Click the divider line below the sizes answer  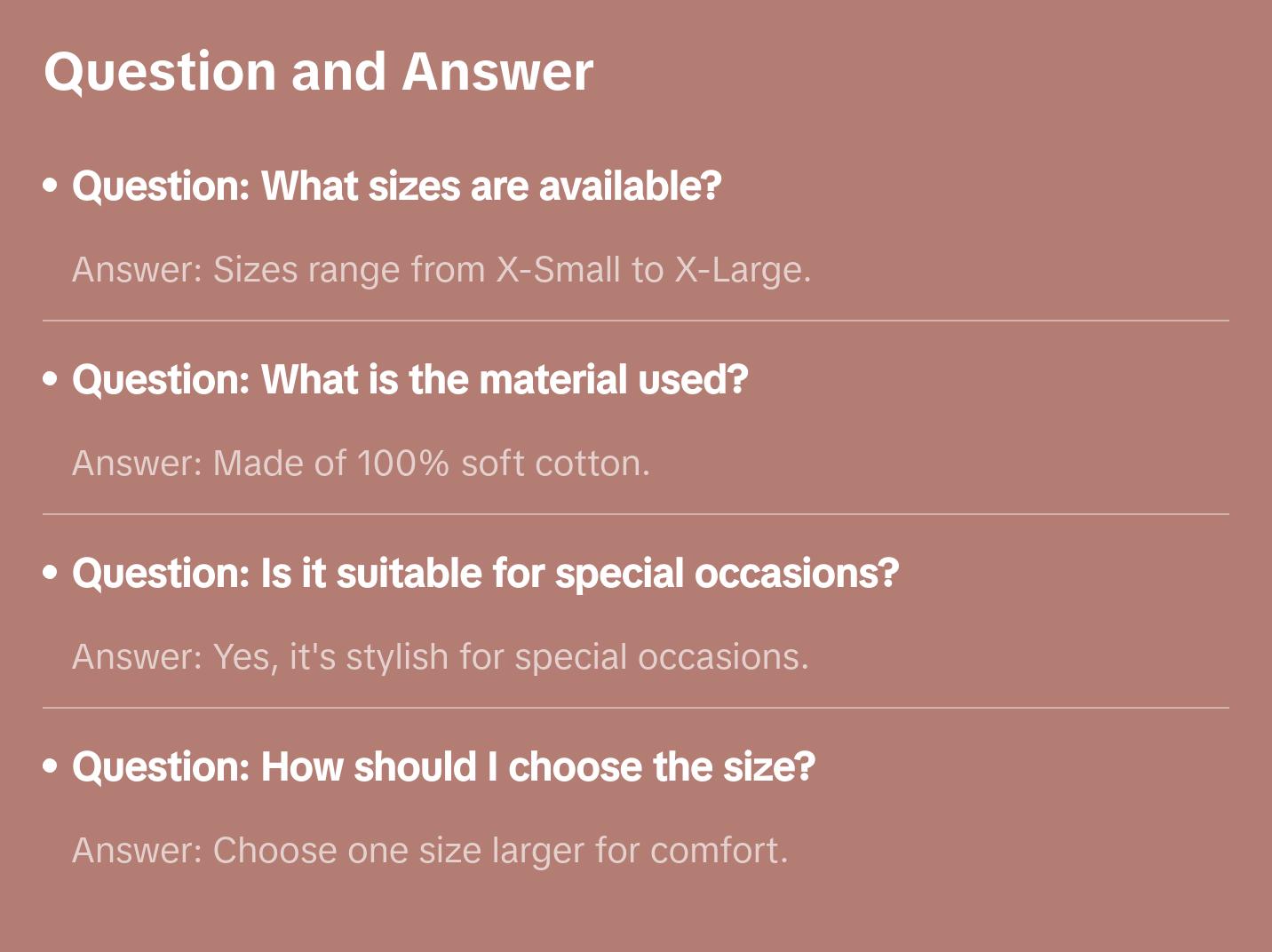click(x=636, y=321)
